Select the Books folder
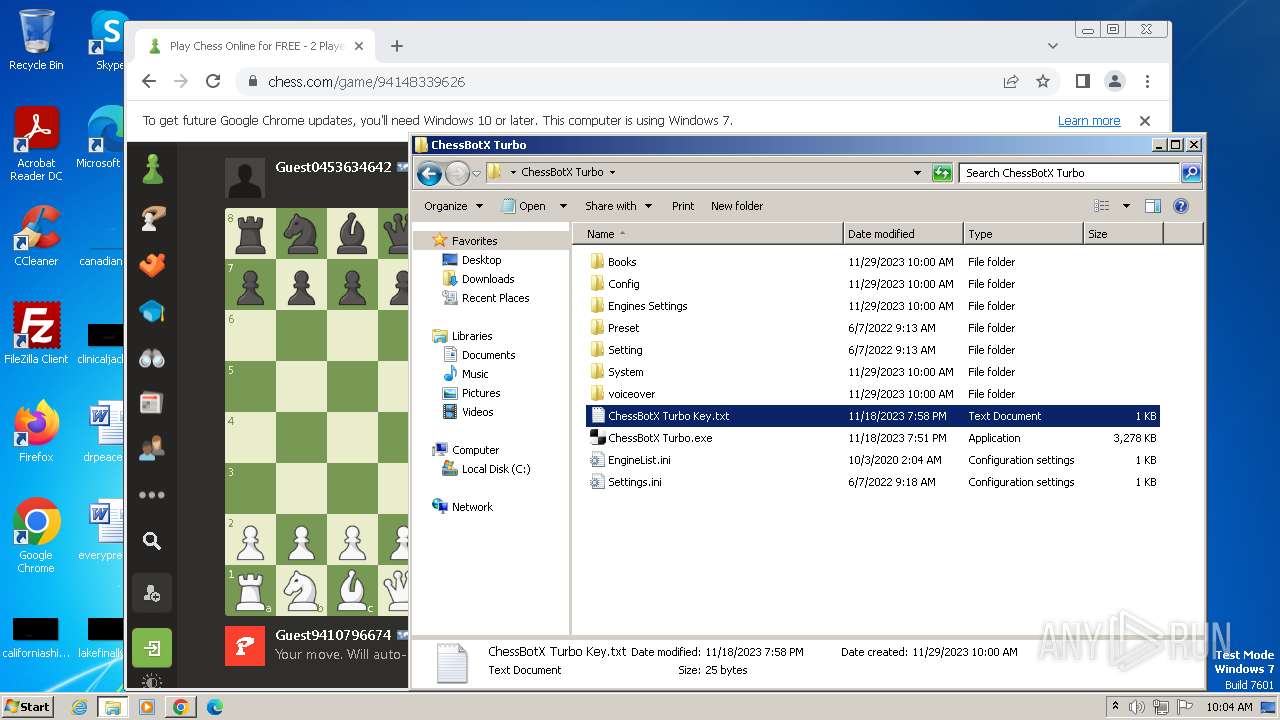The width and height of the screenshot is (1280, 720). (872, 262)
